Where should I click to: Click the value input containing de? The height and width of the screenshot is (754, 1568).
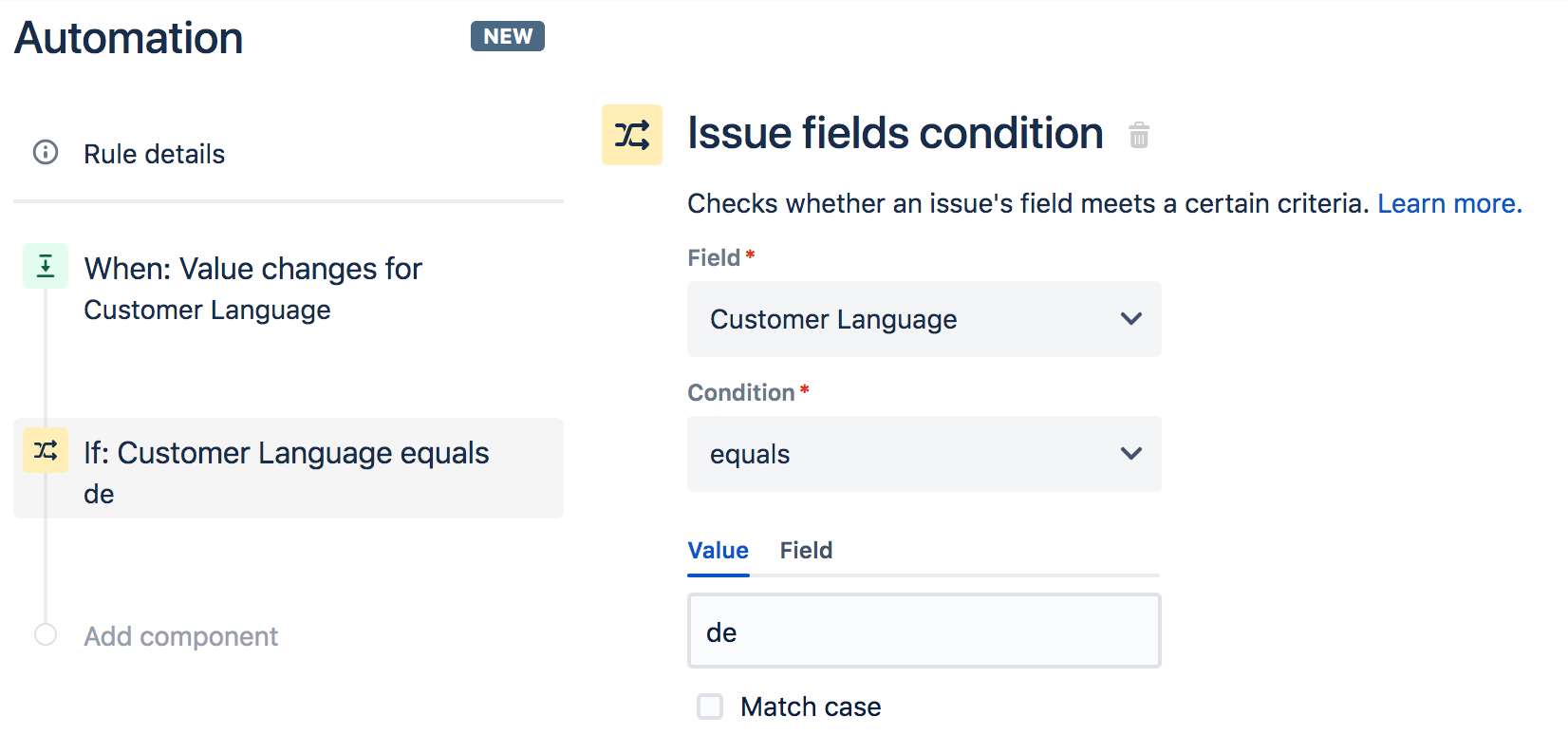924,631
